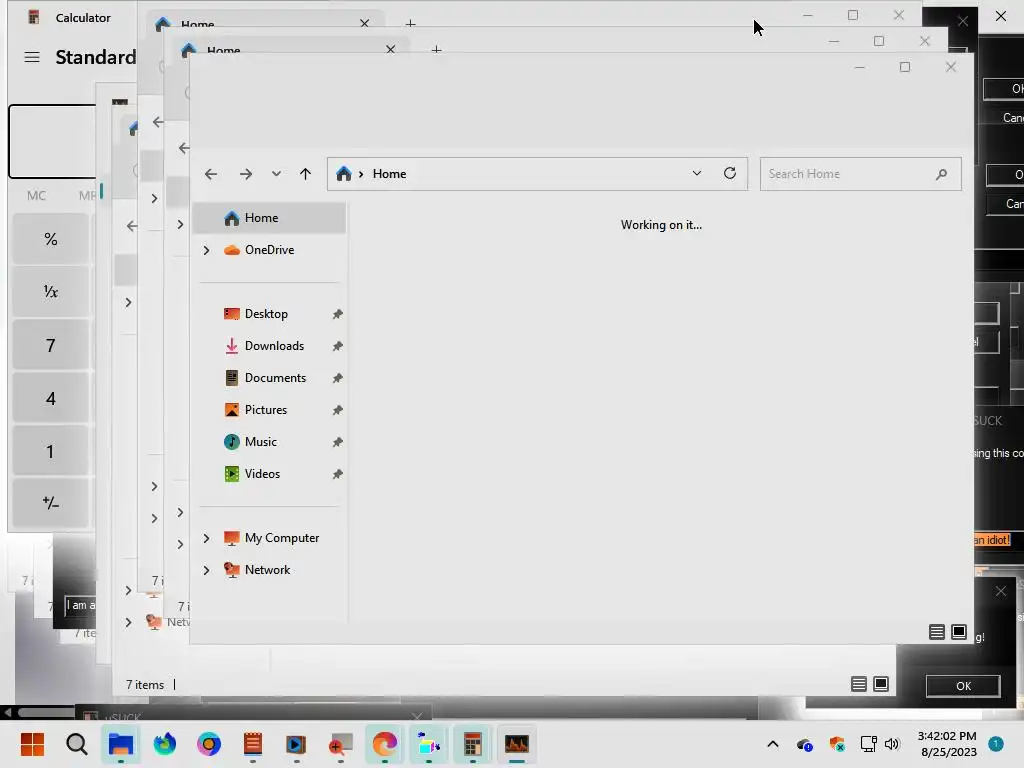Click the reciprocal 1/x key in Calculator
1024x768 pixels.
(x=50, y=292)
